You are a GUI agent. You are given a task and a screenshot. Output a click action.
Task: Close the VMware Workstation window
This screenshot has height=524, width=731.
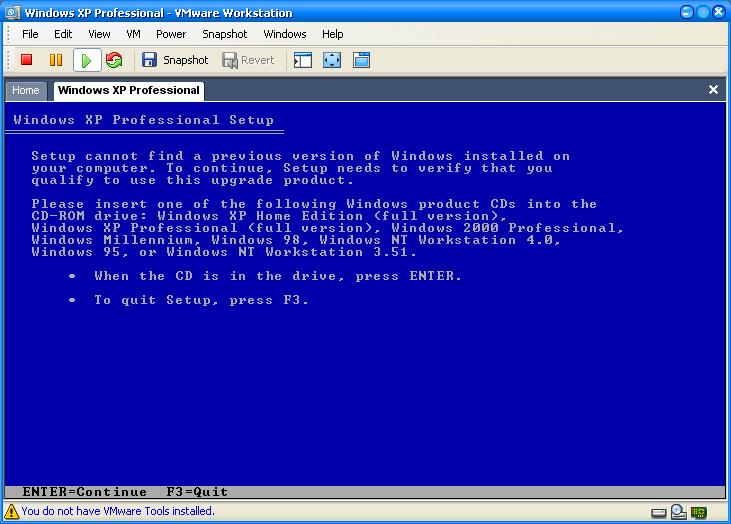(x=719, y=12)
